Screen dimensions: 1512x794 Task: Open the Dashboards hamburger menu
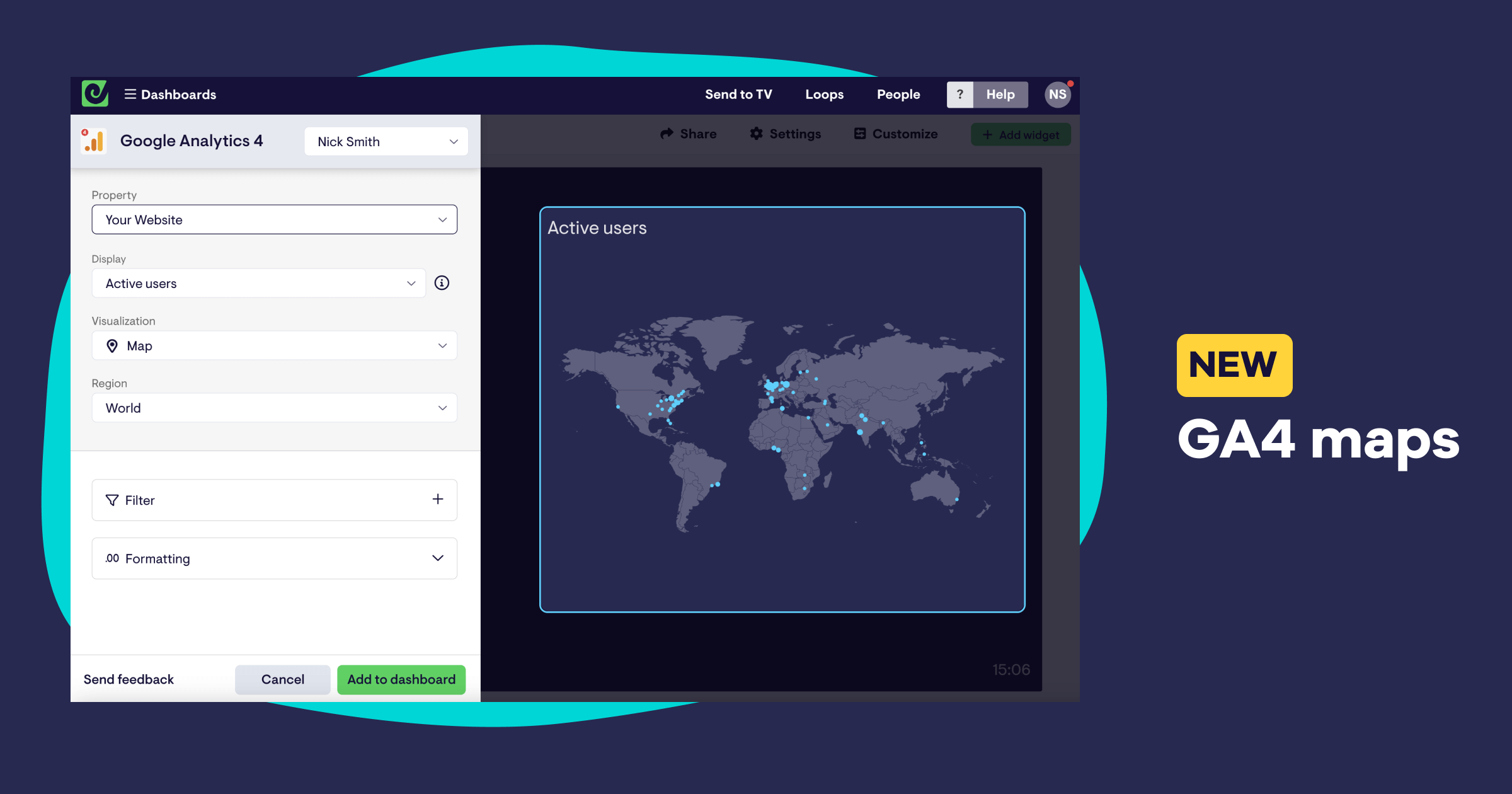(x=130, y=94)
